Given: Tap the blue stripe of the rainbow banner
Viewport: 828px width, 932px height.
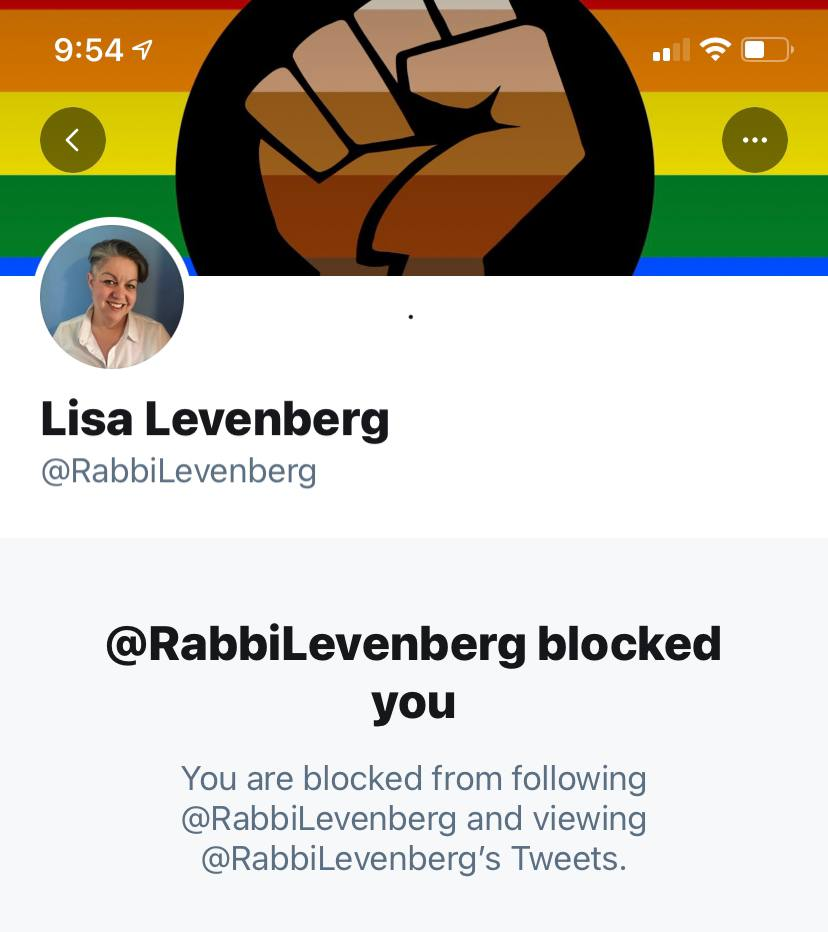Looking at the screenshot, I should pos(731,266).
